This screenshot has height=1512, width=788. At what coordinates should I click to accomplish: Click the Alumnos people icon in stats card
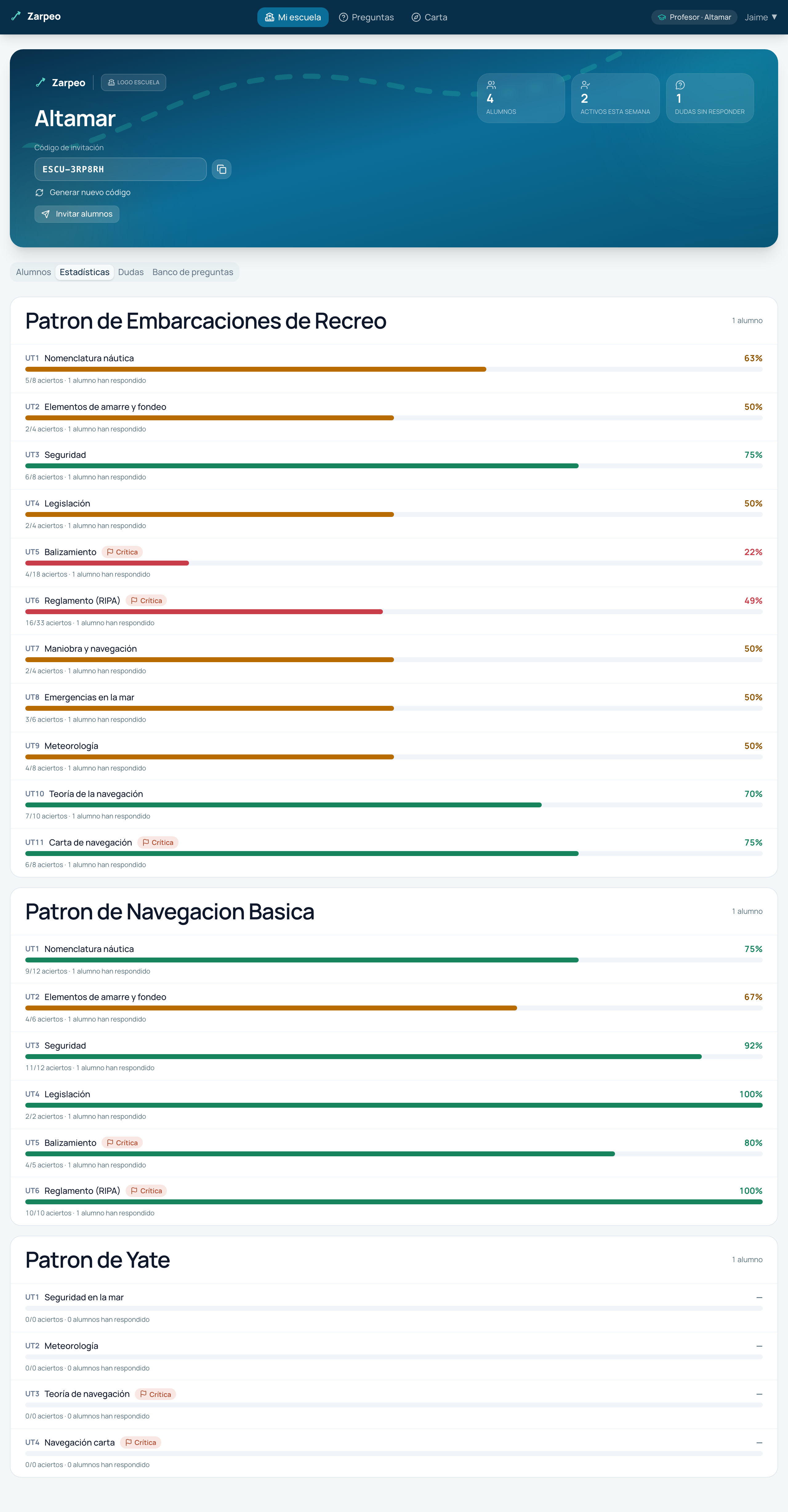492,85
